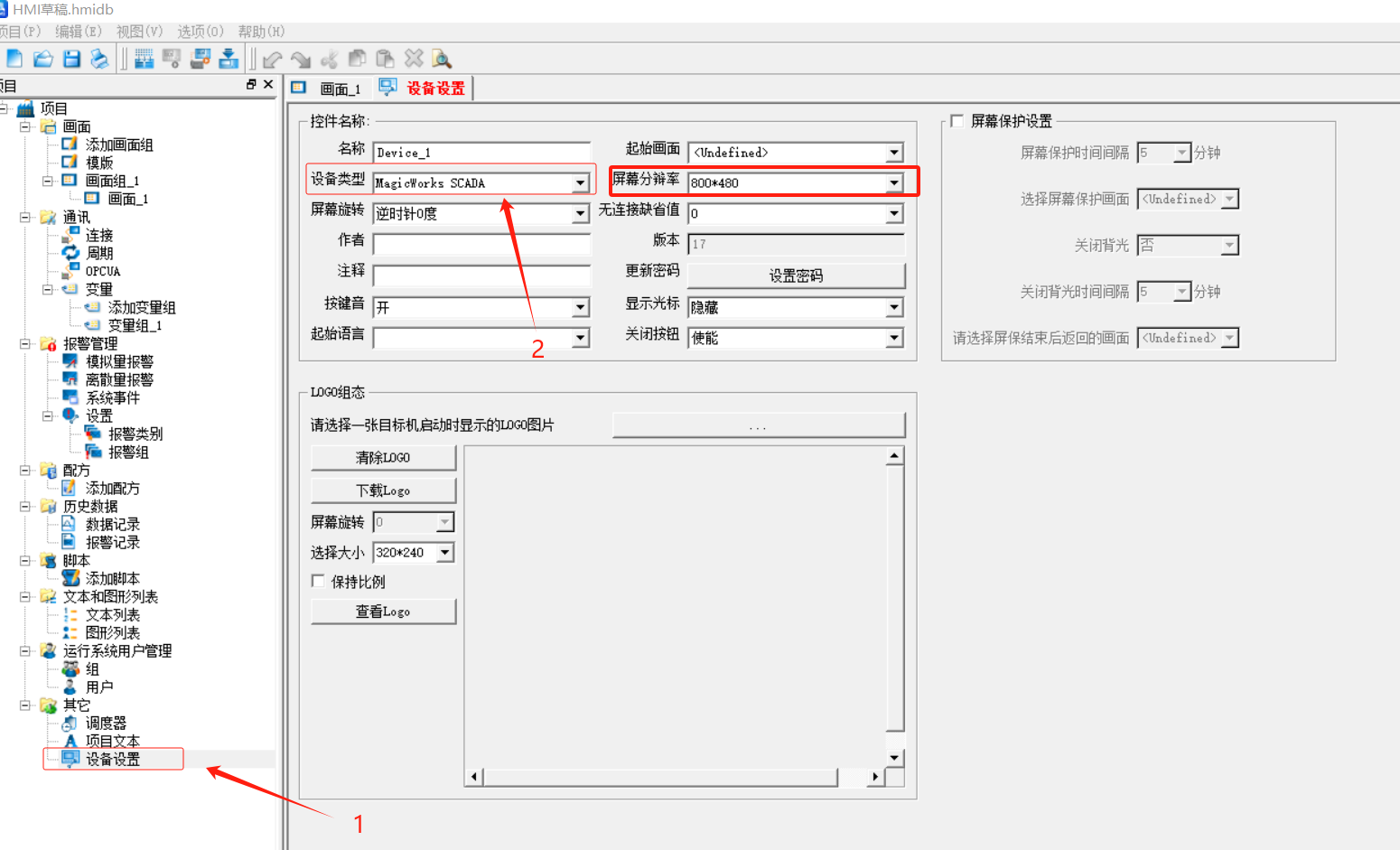Click the Paste clipboard icon
Screen dimensions: 1400x850
[386, 59]
